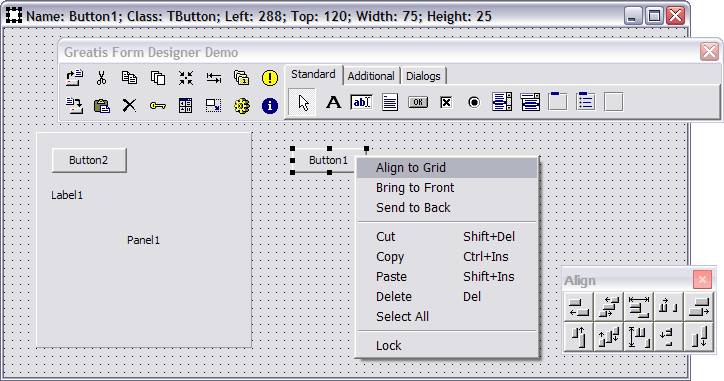The height and width of the screenshot is (381, 724).
Task: Click the X Delete toolbar icon
Action: pyautogui.click(x=130, y=106)
